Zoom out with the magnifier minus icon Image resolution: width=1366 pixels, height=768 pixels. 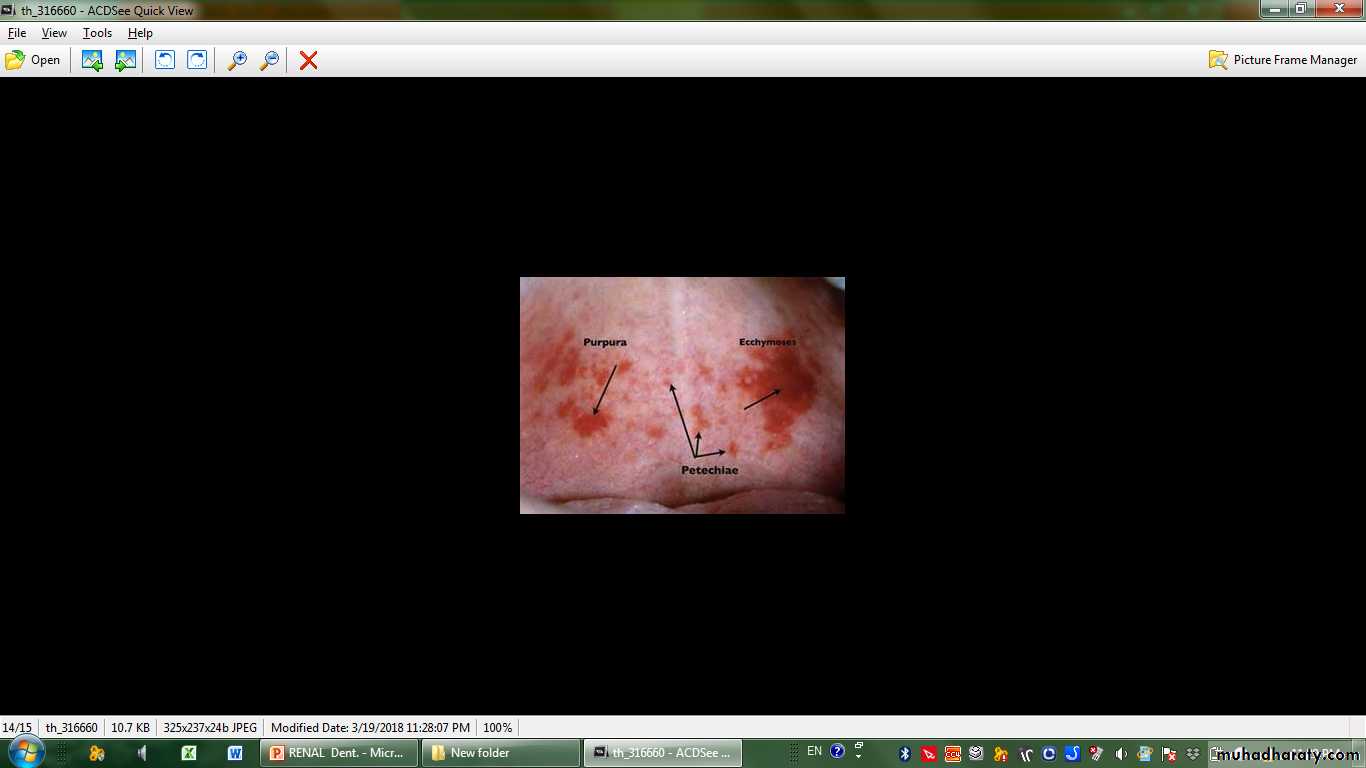[269, 60]
